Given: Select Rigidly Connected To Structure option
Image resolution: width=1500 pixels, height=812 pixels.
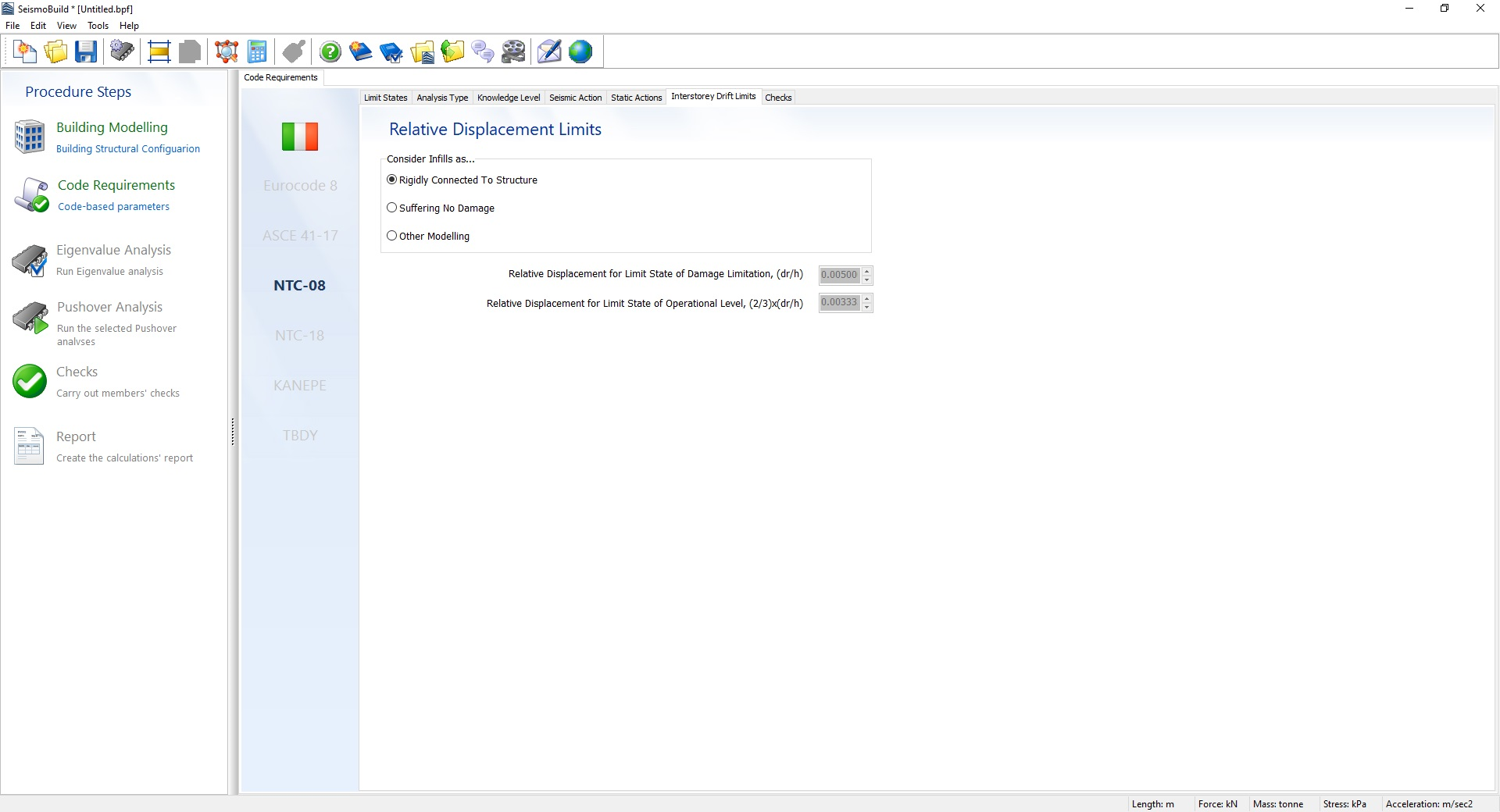Looking at the screenshot, I should (392, 180).
